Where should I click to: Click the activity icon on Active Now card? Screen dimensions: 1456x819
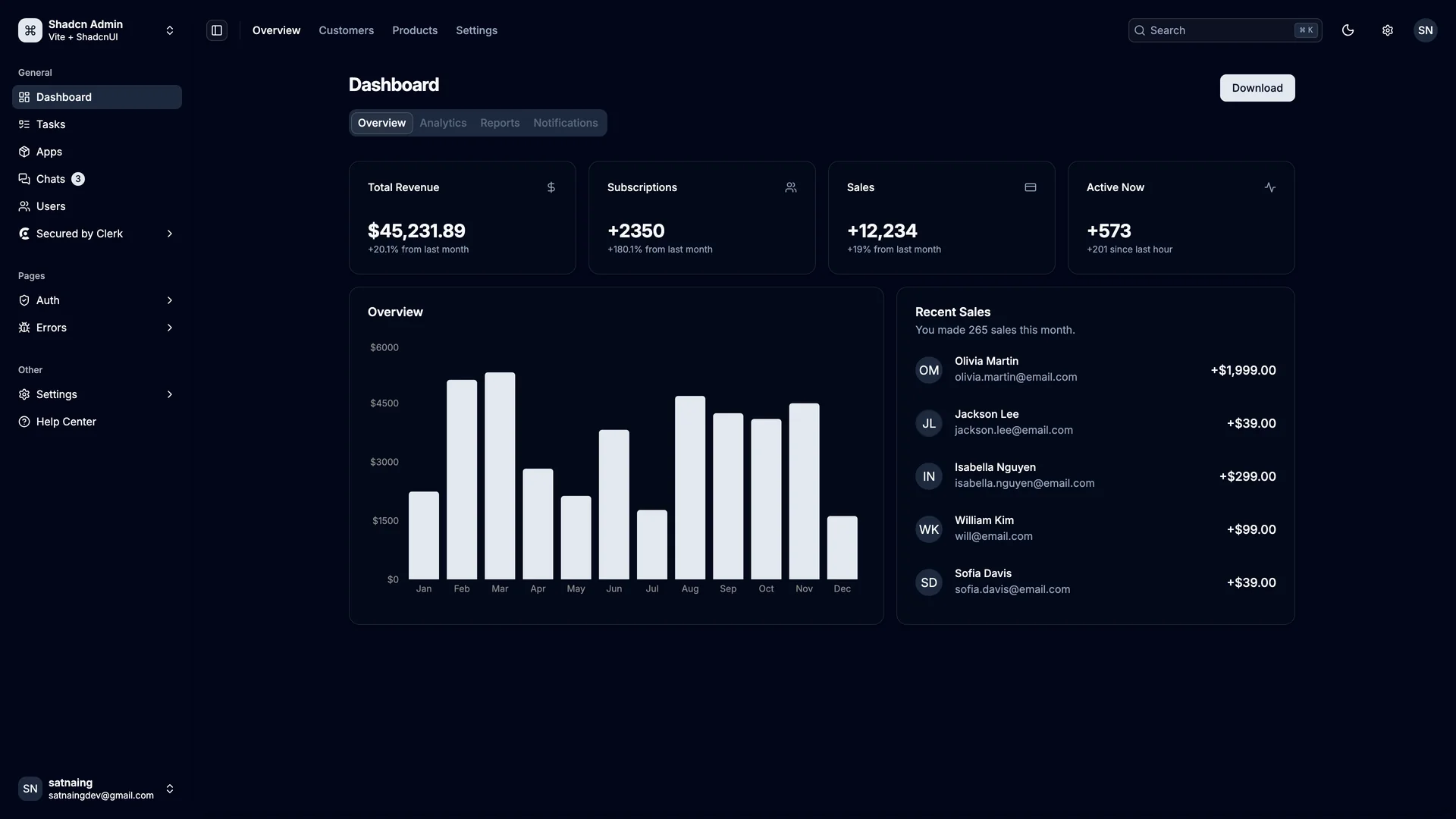click(1270, 187)
